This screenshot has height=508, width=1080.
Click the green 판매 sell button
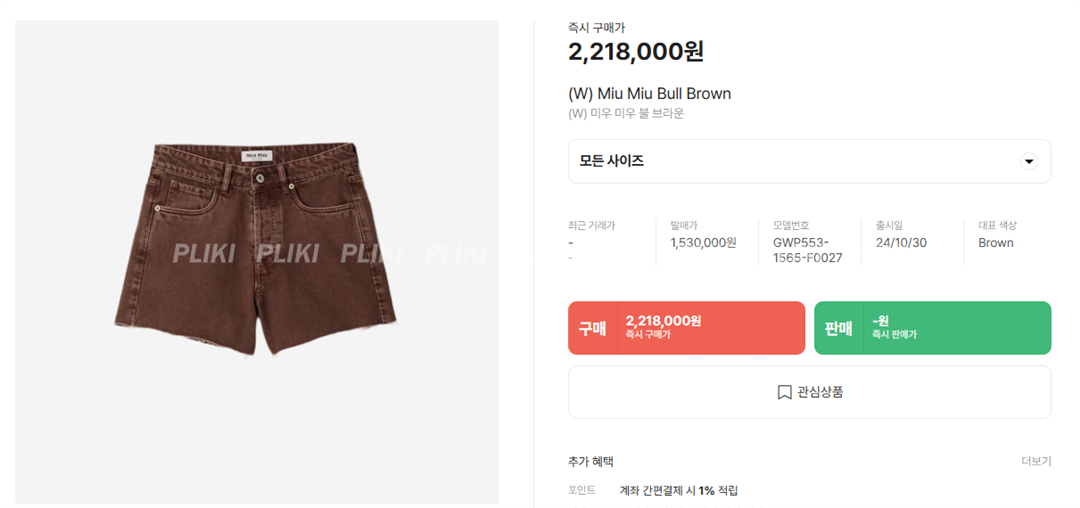pyautogui.click(x=933, y=328)
